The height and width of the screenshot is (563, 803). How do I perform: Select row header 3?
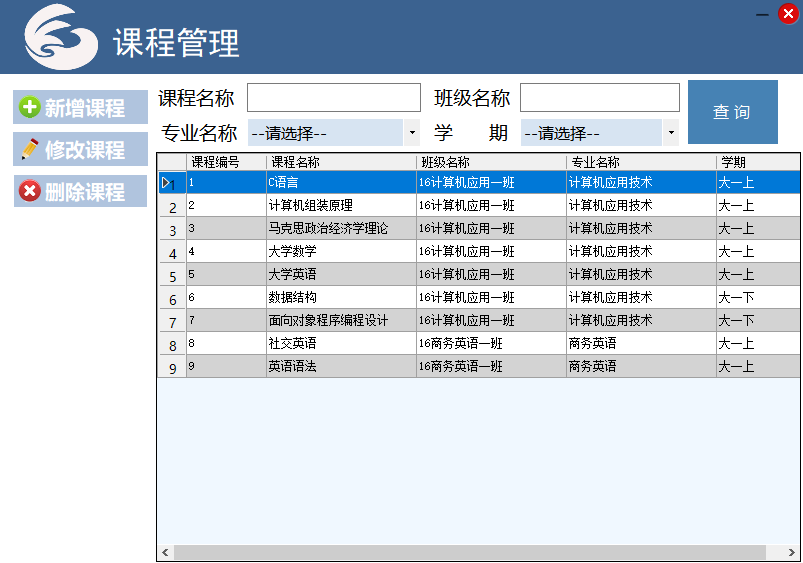172,228
